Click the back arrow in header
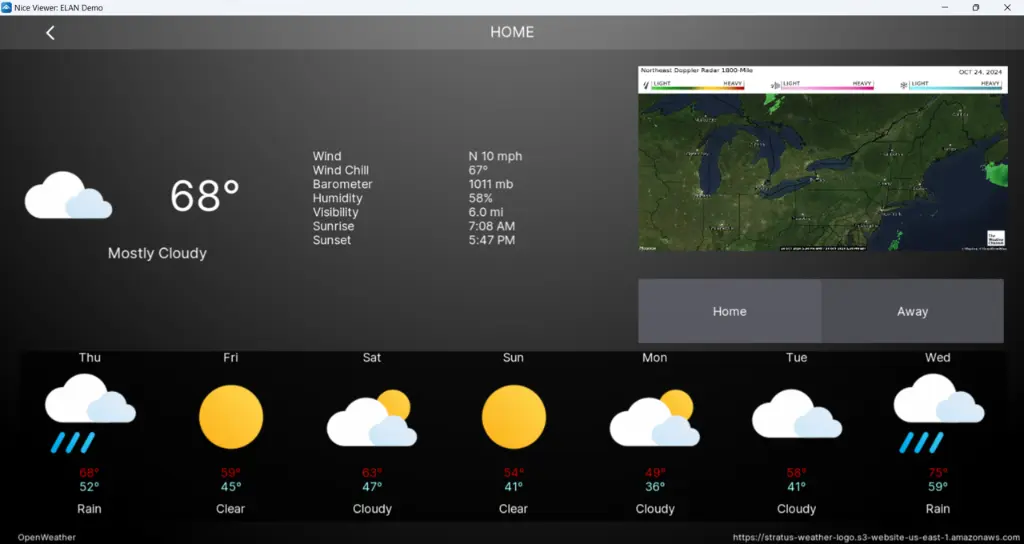 50,32
